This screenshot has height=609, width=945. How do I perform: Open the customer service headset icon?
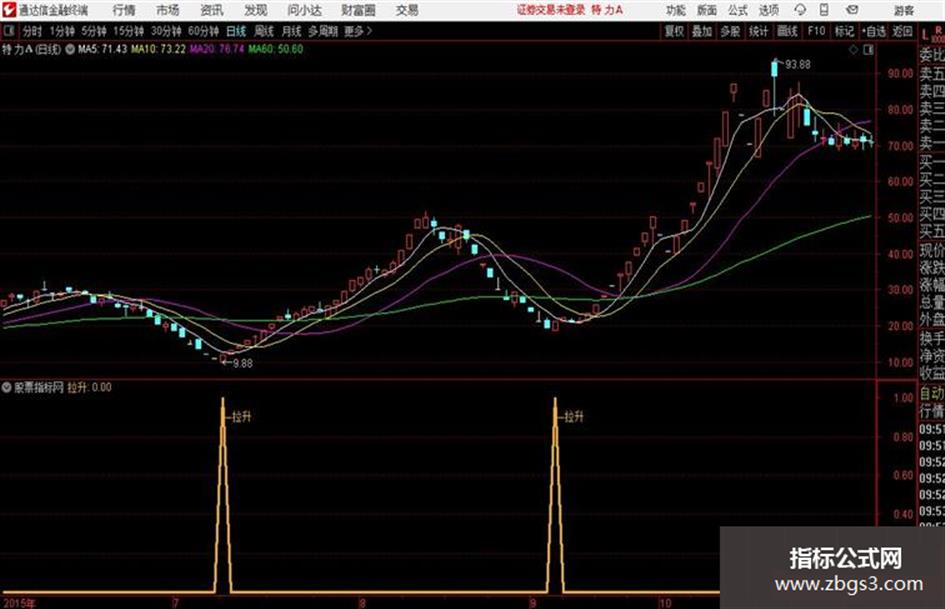click(x=800, y=10)
